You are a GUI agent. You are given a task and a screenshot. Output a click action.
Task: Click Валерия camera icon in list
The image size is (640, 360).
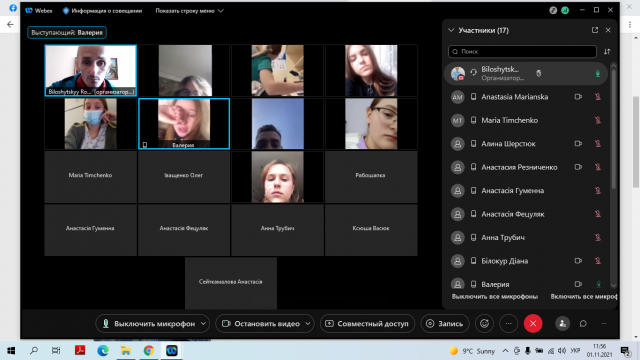click(578, 284)
